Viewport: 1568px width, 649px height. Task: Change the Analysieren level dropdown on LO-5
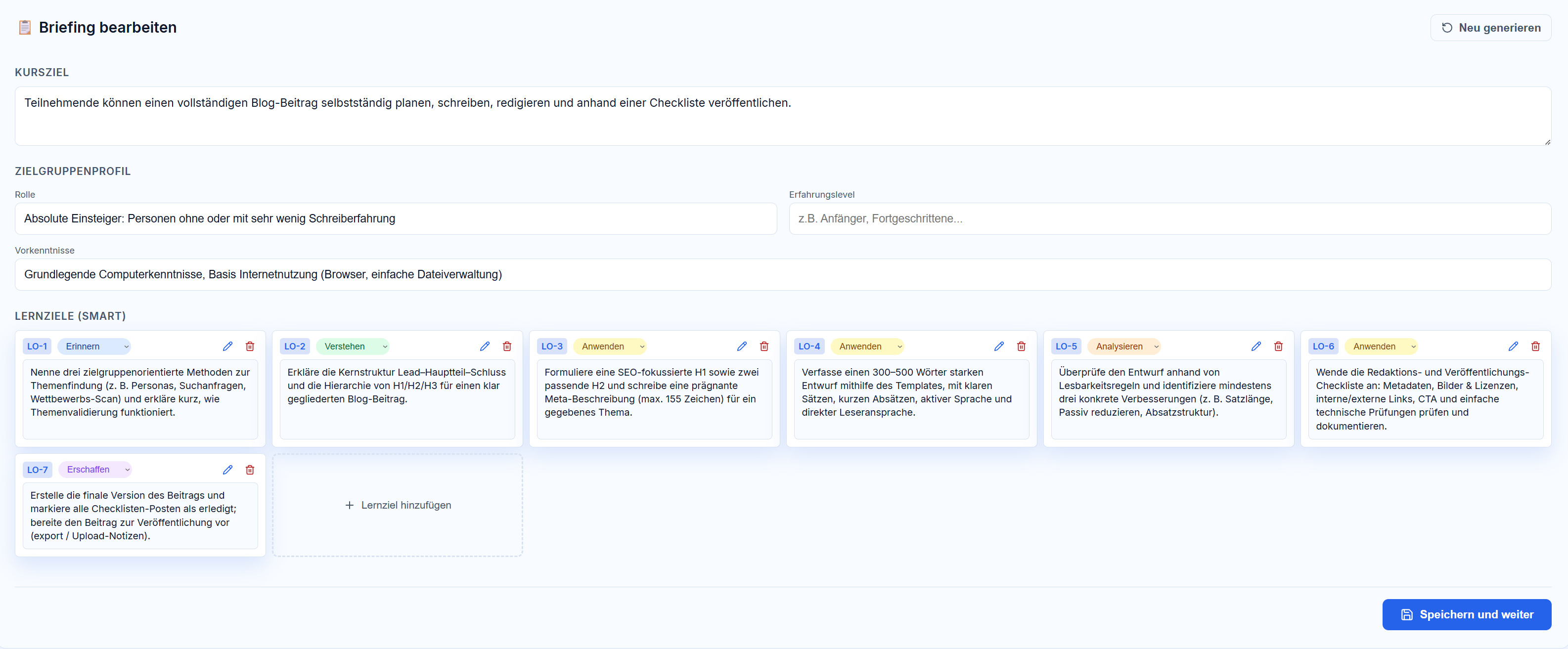[x=1125, y=346]
